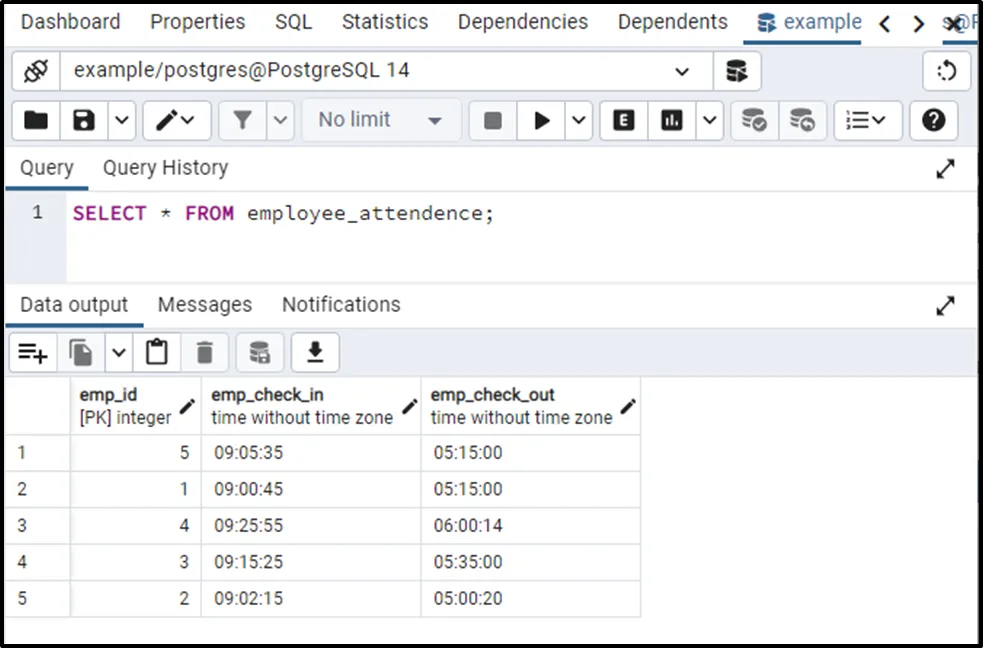Click the Save file icon

click(85, 121)
